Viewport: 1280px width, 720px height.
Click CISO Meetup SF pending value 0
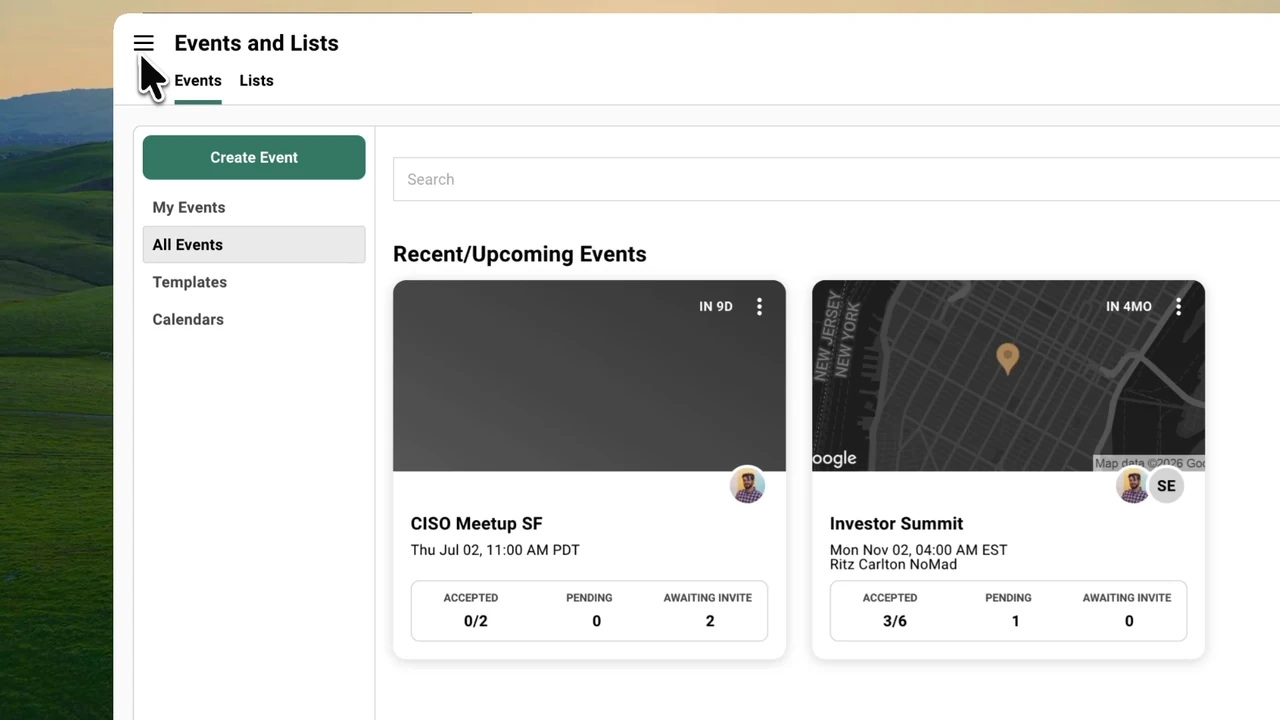[596, 621]
